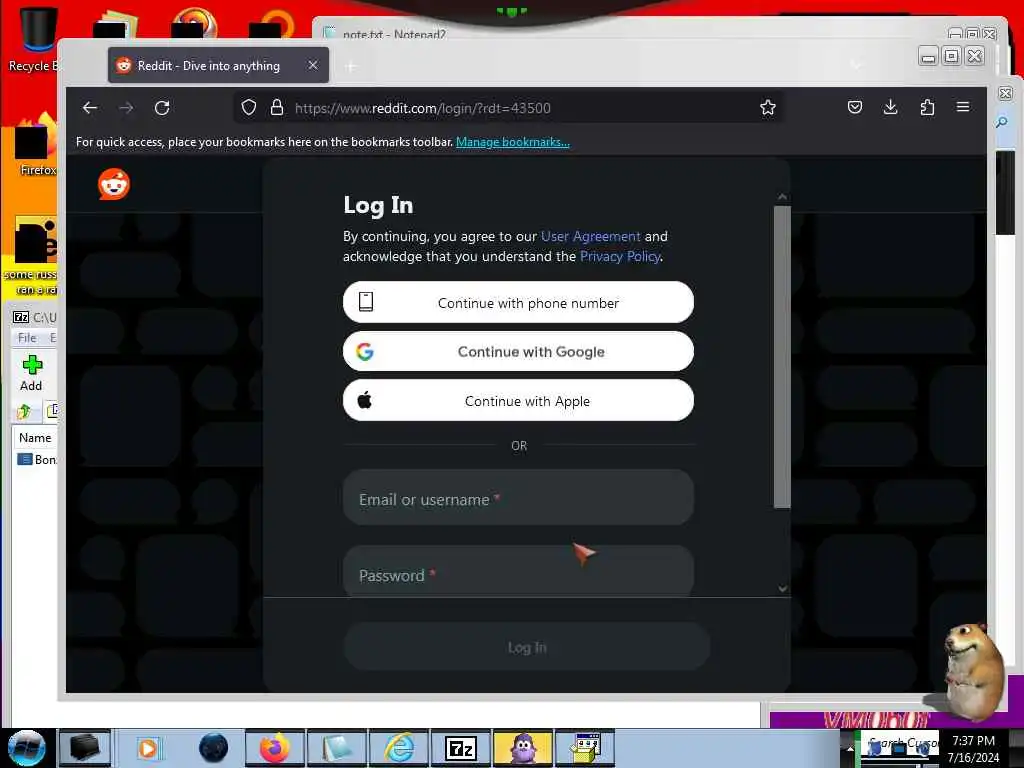Image resolution: width=1024 pixels, height=768 pixels.
Task: Choose Continue with Google
Action: click(519, 351)
